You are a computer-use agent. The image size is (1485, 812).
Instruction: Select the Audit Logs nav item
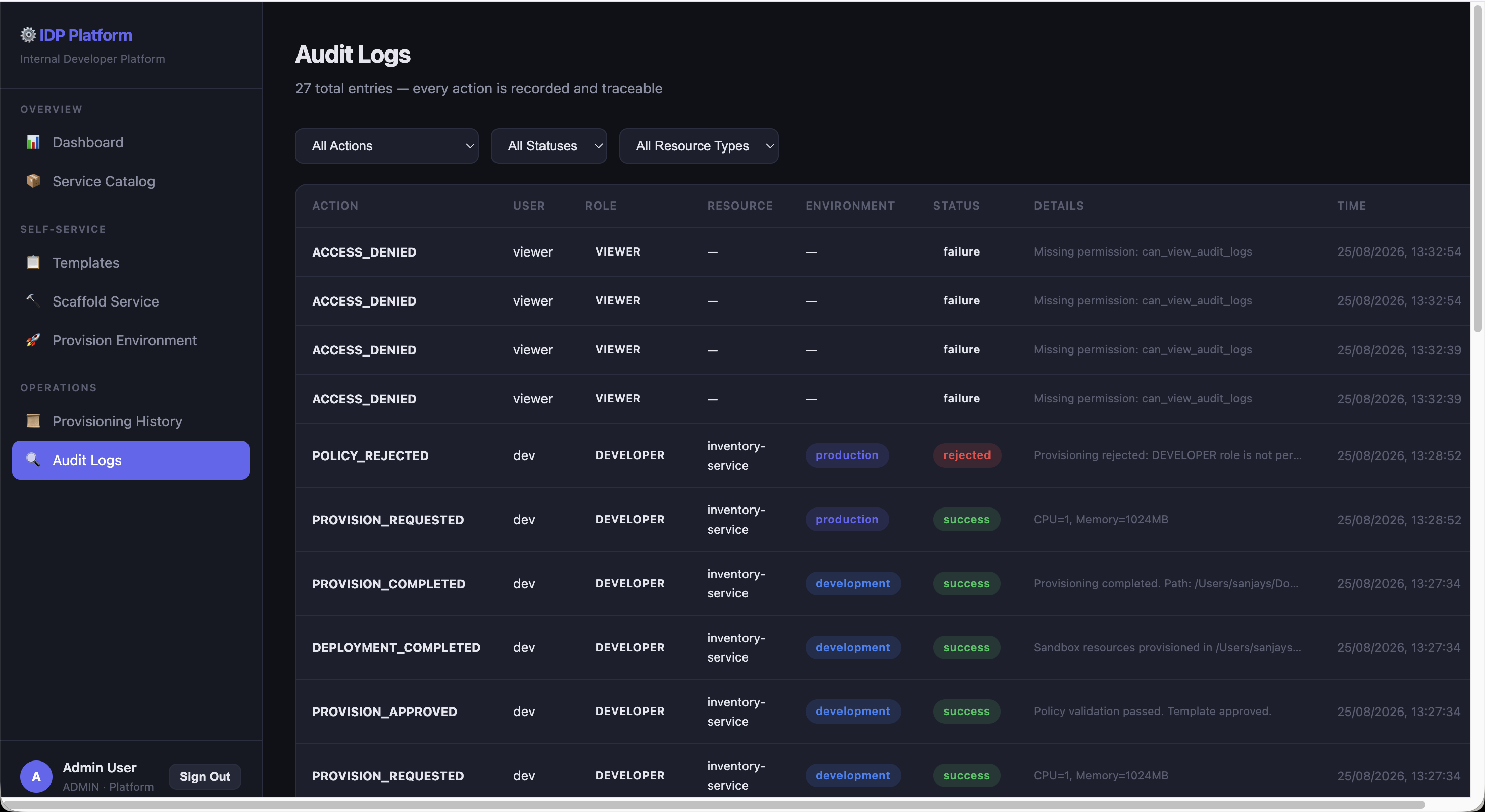pyautogui.click(x=131, y=461)
